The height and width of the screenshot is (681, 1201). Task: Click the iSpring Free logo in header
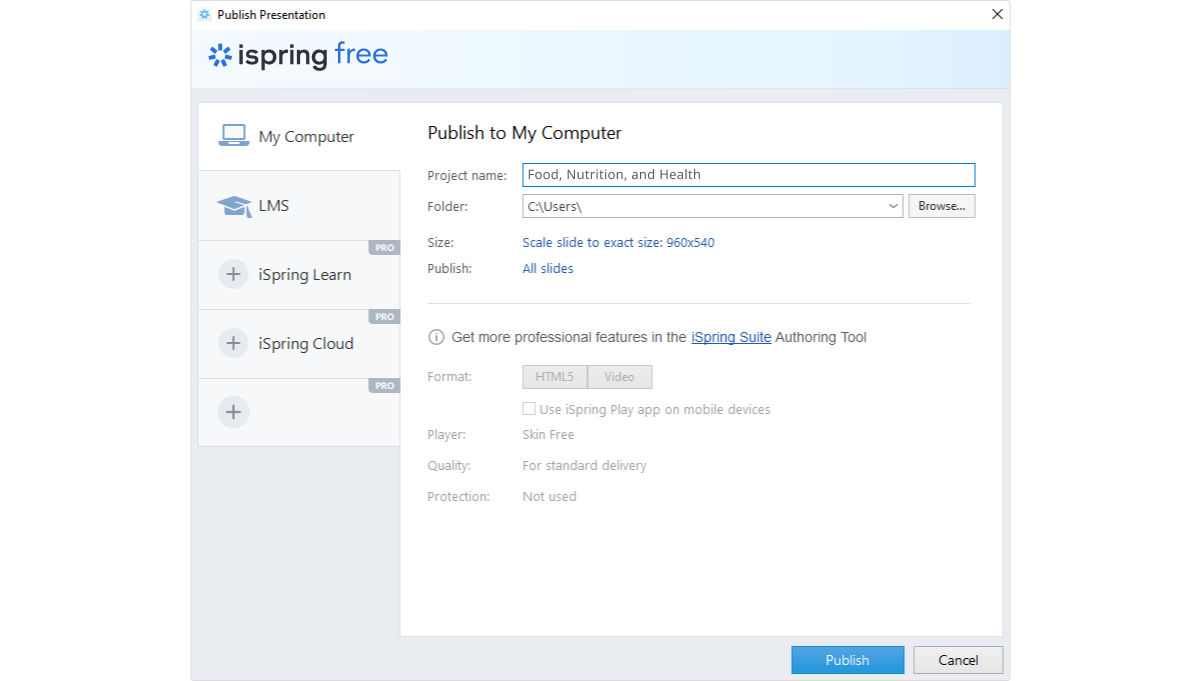click(x=298, y=55)
